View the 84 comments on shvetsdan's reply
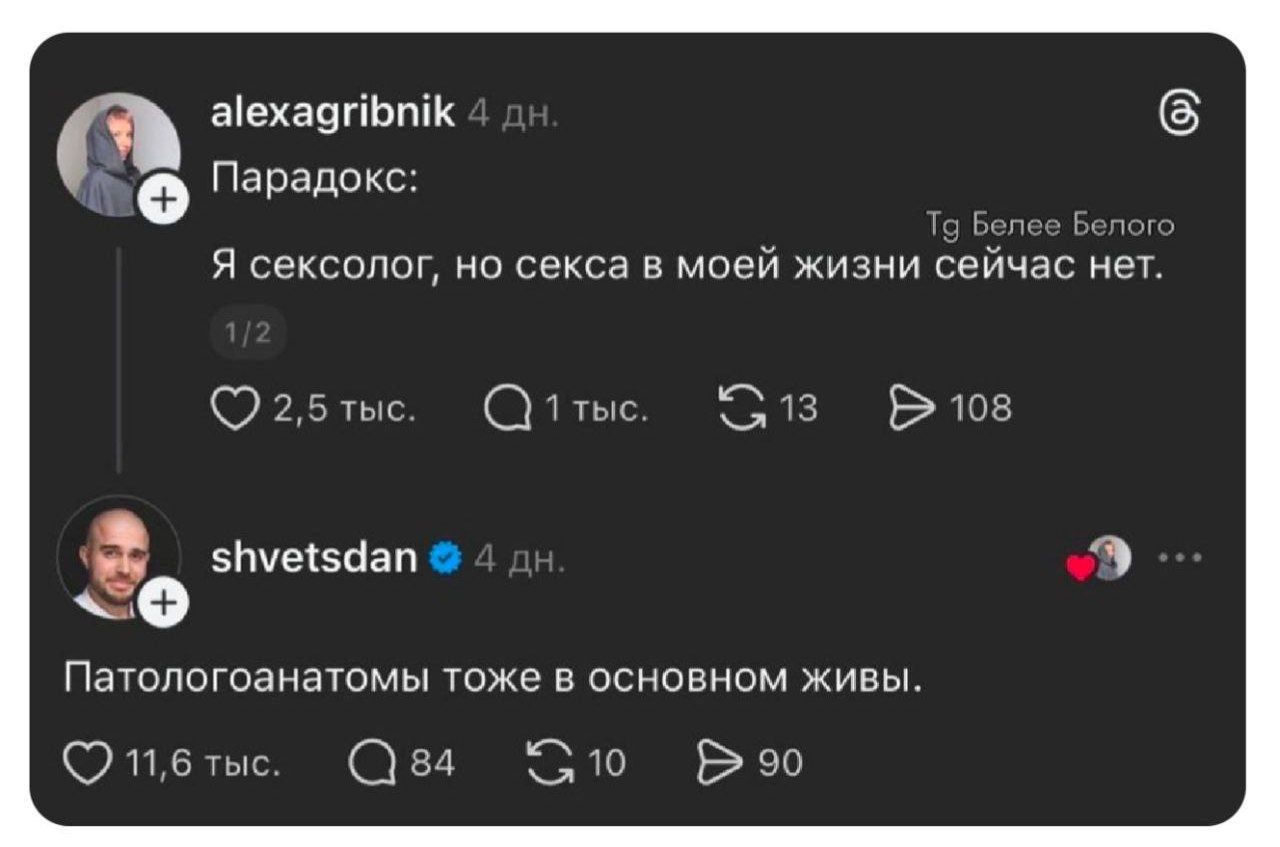 [374, 763]
